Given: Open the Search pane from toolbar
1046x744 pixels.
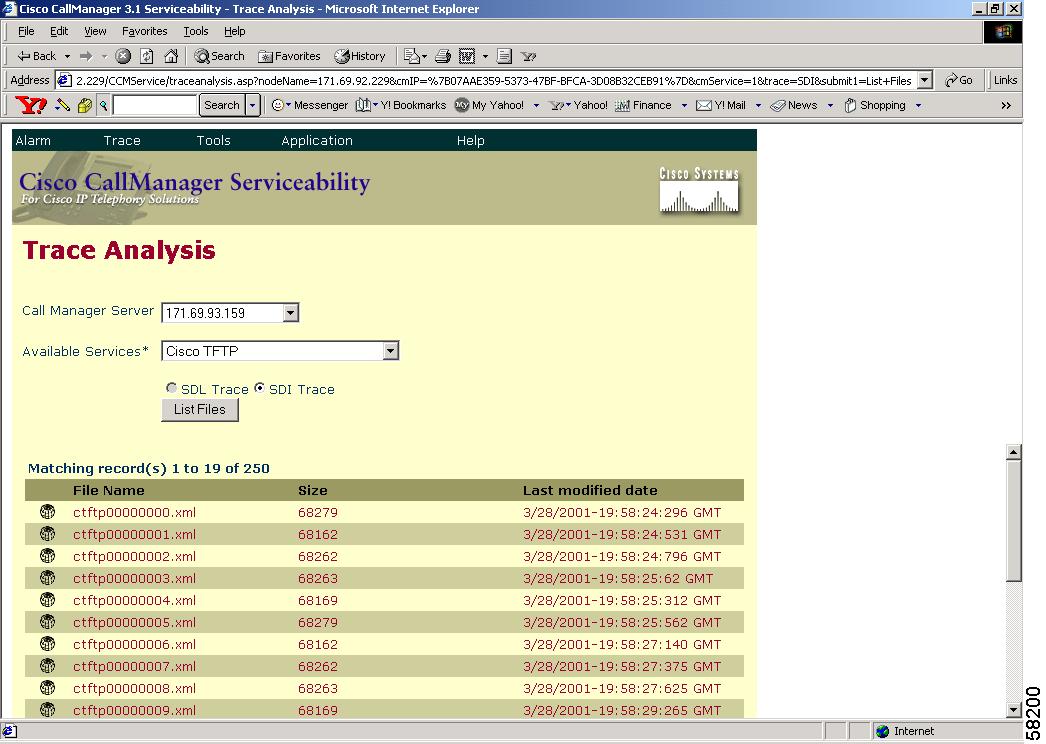Looking at the screenshot, I should click(219, 56).
